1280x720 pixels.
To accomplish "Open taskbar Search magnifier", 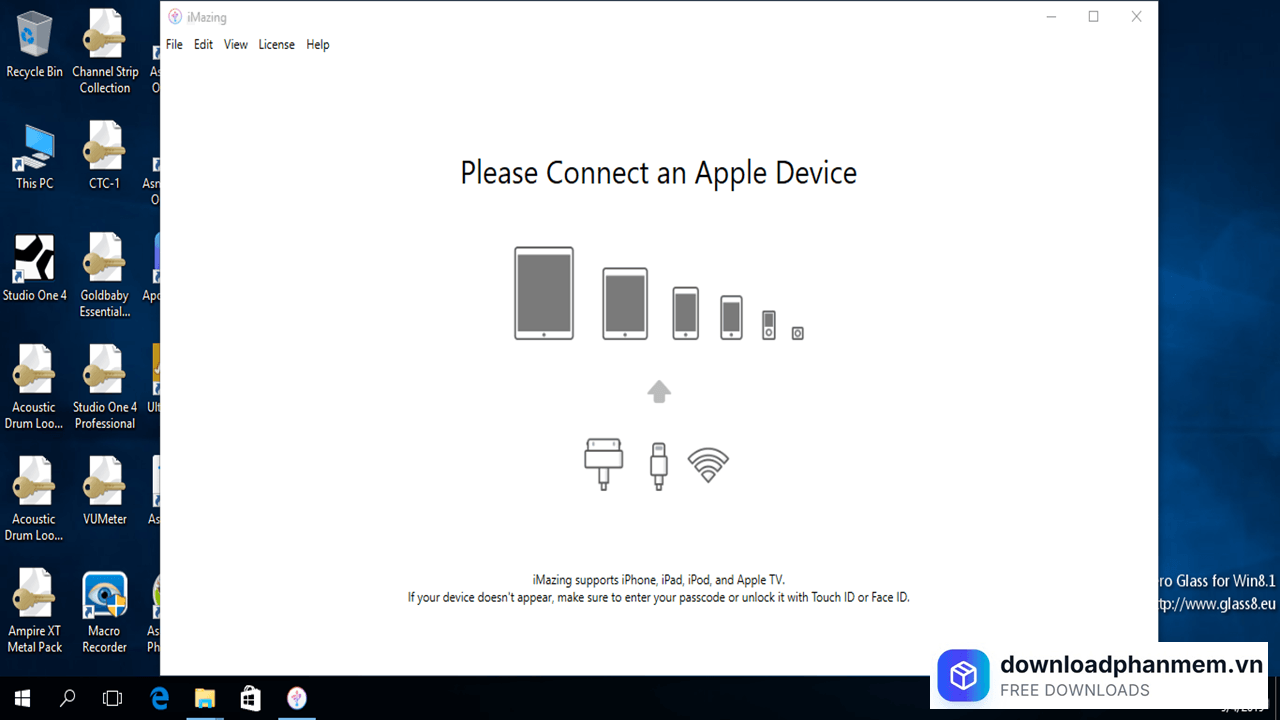I will (x=68, y=698).
